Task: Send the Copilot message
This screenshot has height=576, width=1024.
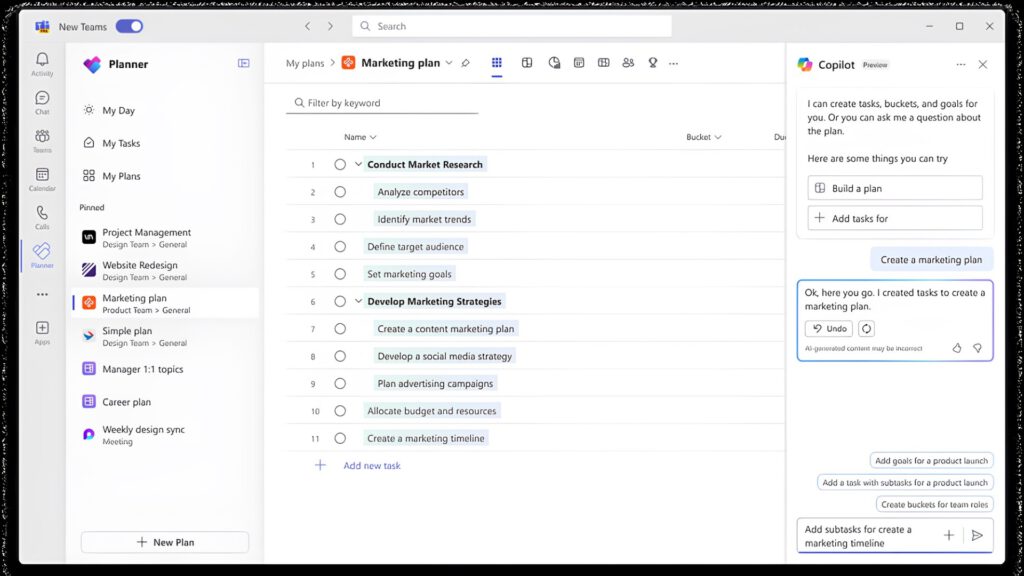Action: [x=977, y=536]
